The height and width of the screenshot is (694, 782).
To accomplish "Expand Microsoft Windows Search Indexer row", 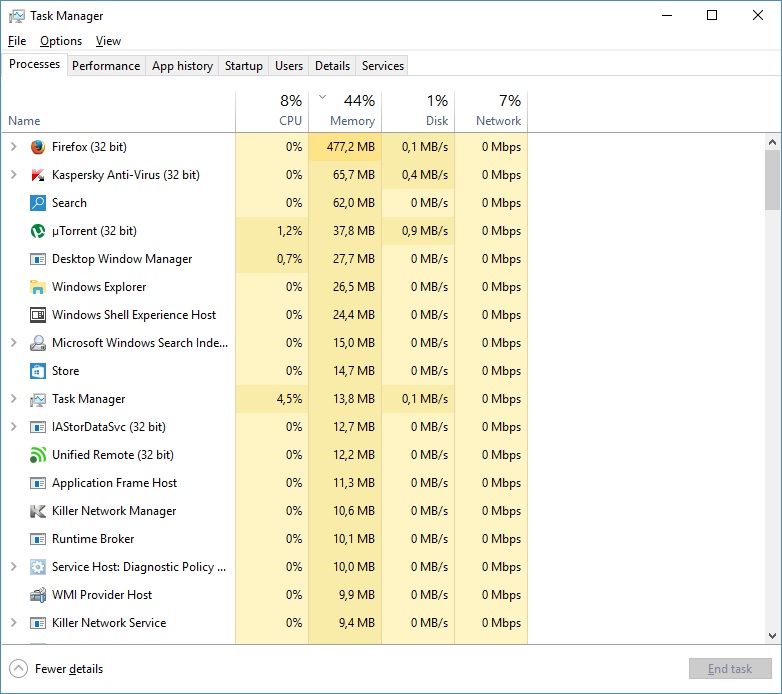I will [14, 343].
